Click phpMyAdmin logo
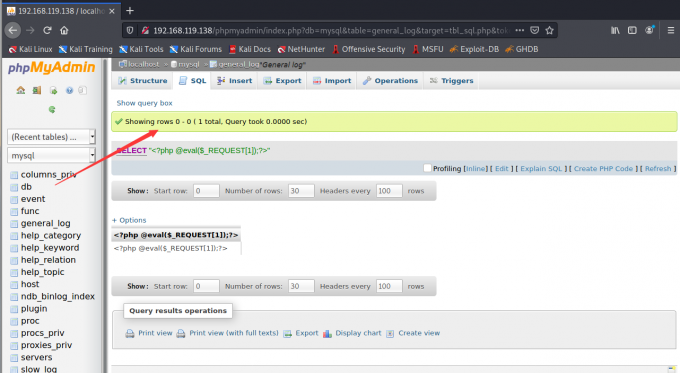The height and width of the screenshot is (373, 680). point(51,68)
